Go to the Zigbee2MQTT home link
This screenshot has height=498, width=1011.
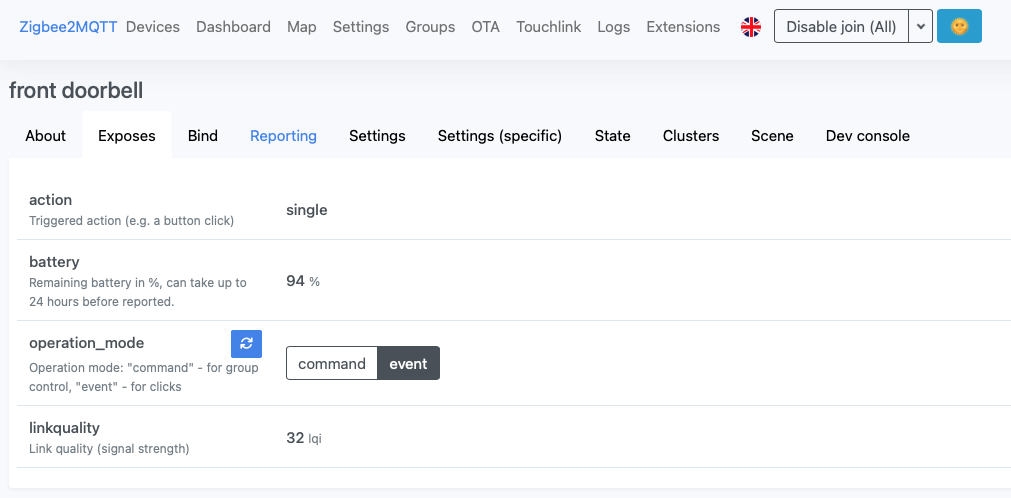[68, 27]
